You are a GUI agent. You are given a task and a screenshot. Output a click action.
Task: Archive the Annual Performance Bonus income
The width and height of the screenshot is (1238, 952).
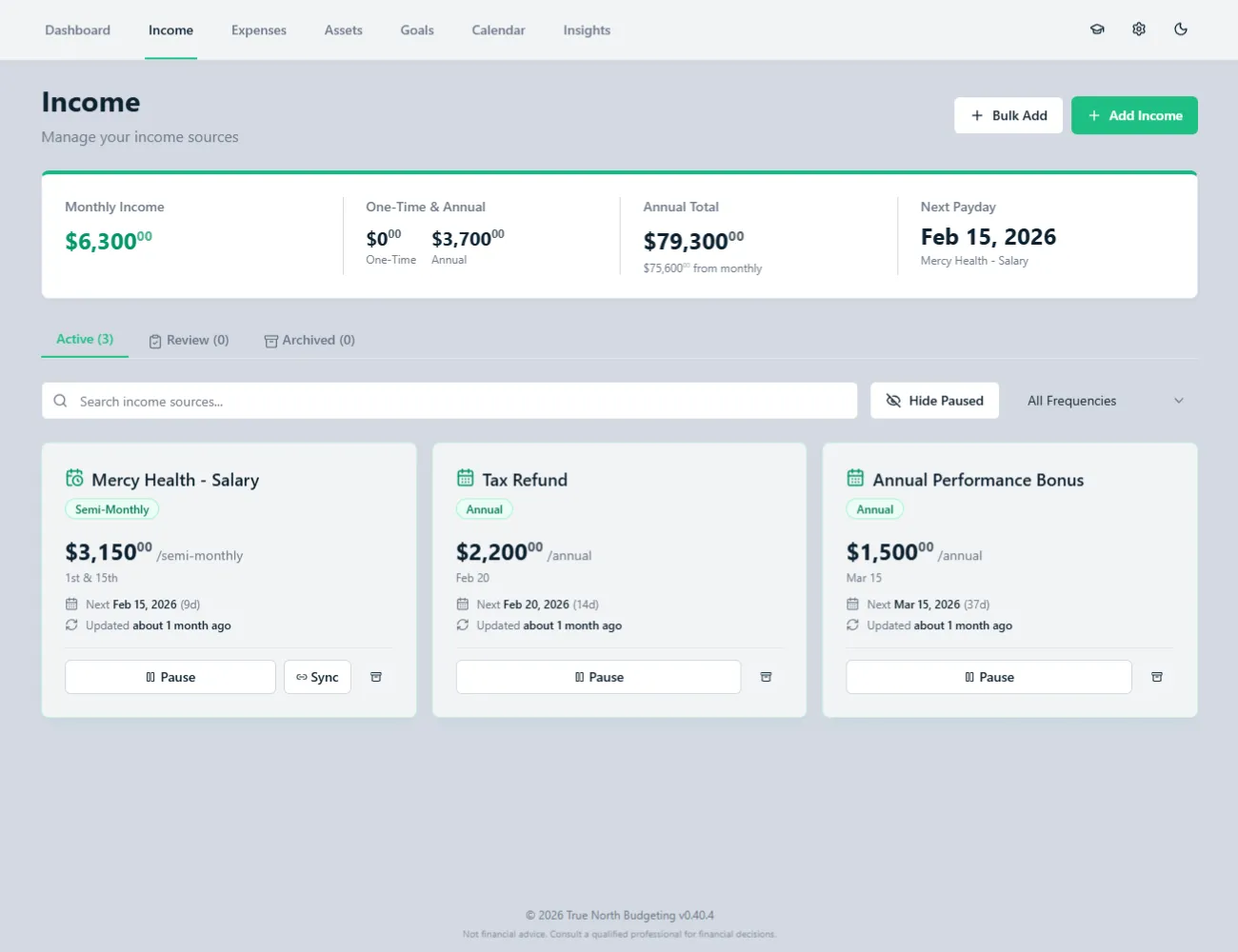click(x=1157, y=676)
